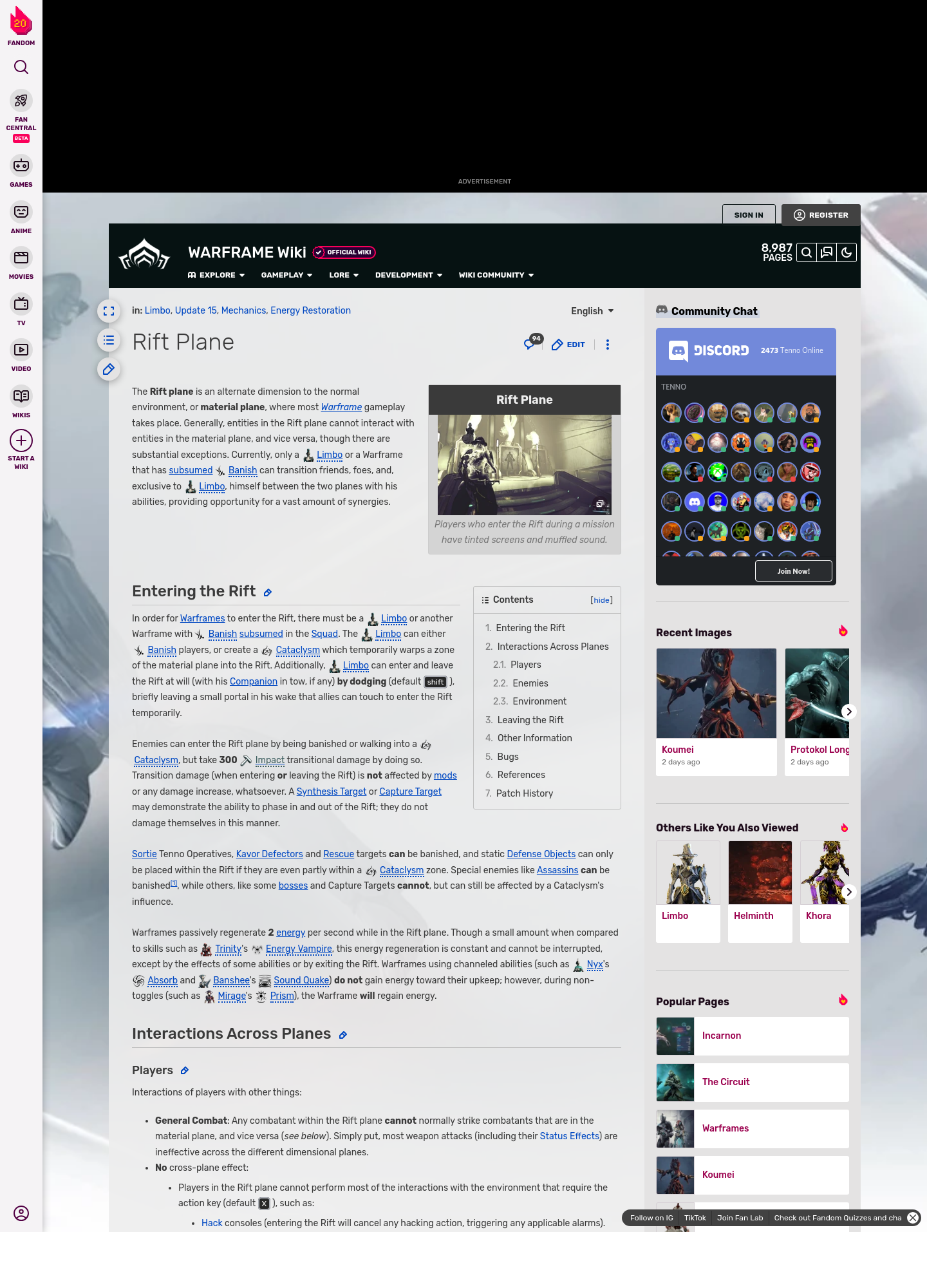
Task: Open the Hack consoles link
Action: [x=212, y=1223]
